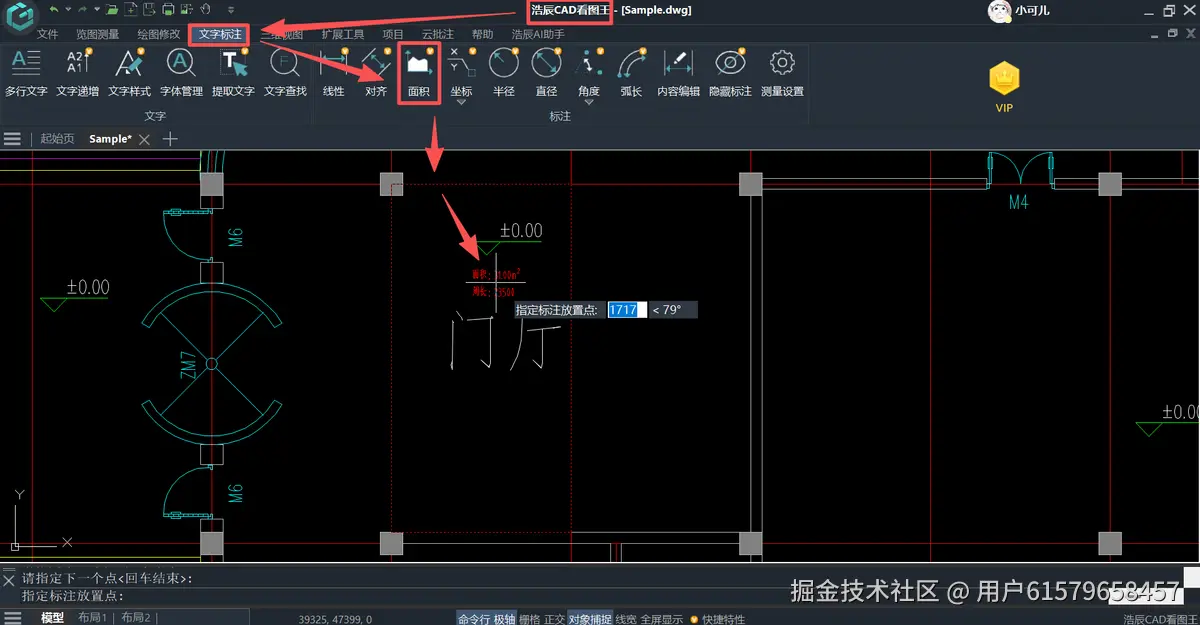The image size is (1200, 625).
Task: Expand the redo history dropdown arrow
Action: (x=96, y=10)
